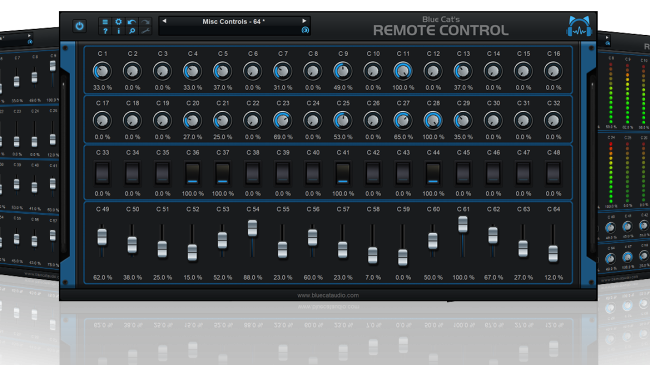Viewport: 650px width, 365px height.
Task: Turn off the C 41 switch
Action: [x=342, y=173]
